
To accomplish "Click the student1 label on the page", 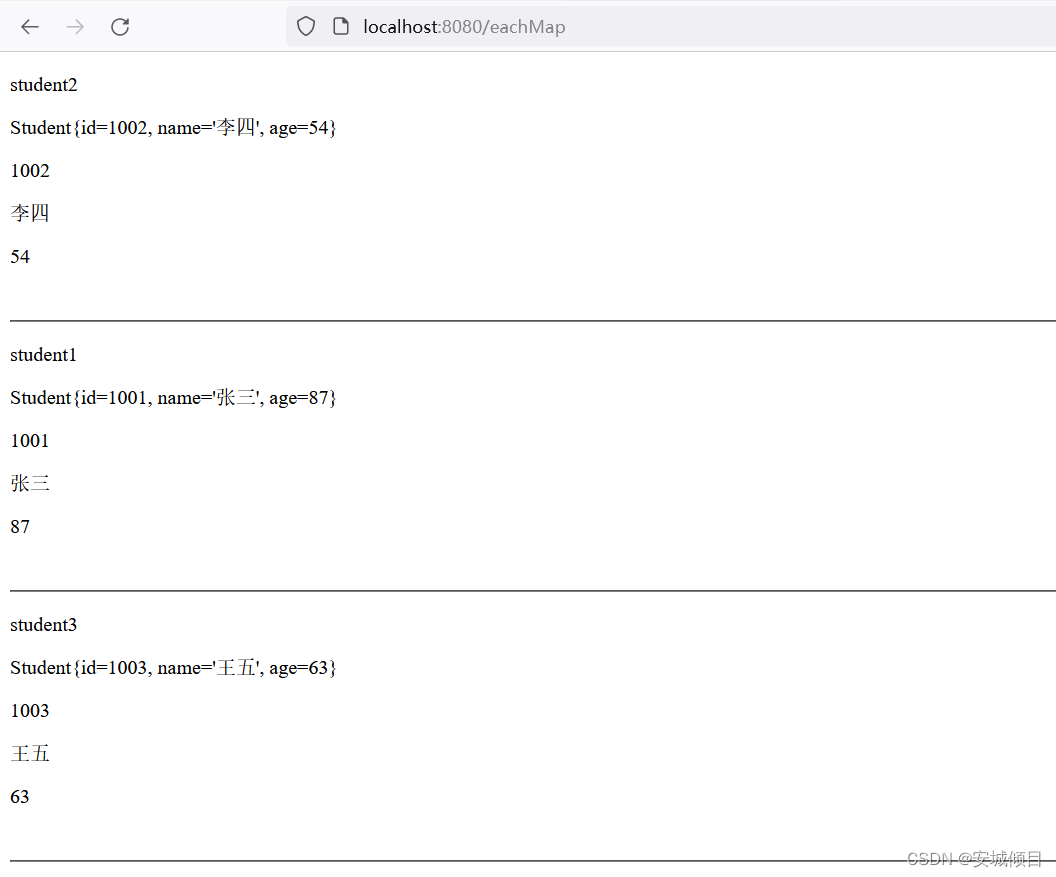I will tap(43, 355).
